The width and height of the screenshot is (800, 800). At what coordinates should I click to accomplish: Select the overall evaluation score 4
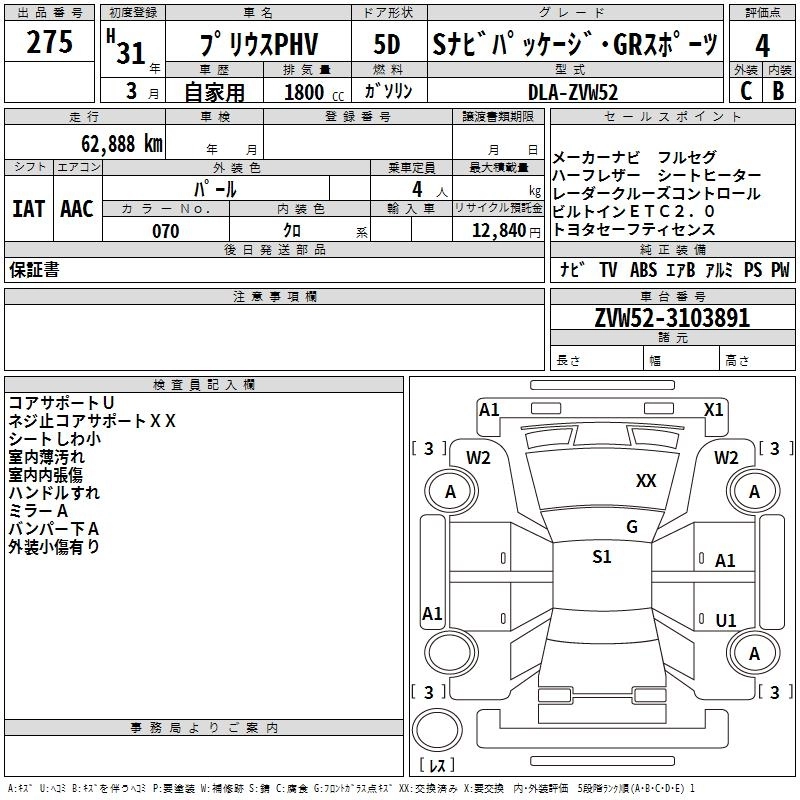pyautogui.click(x=762, y=45)
